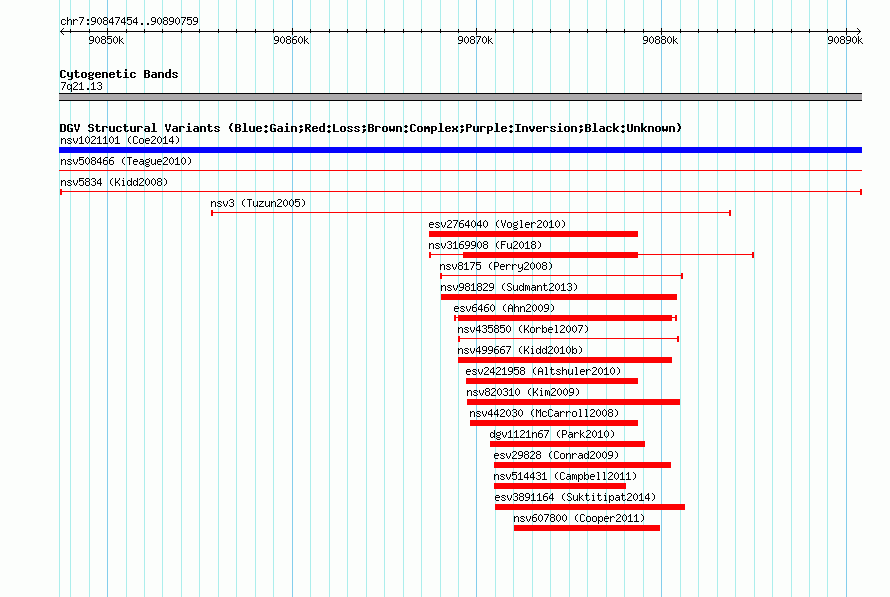Select the esv29828 (Conrad2009) label
Image resolution: width=890 pixels, height=597 pixels.
(556, 455)
